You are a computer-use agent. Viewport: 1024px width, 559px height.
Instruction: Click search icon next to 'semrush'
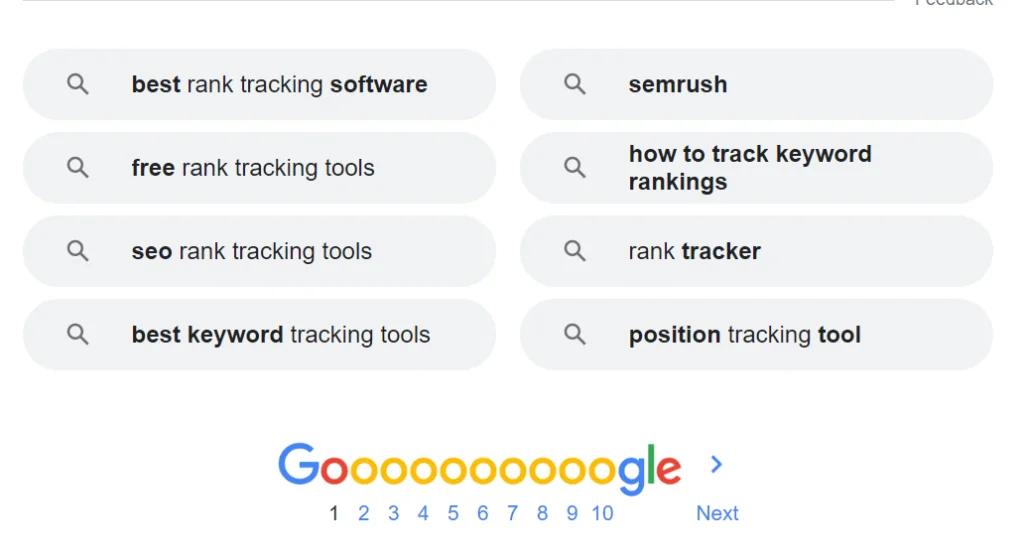pos(575,85)
